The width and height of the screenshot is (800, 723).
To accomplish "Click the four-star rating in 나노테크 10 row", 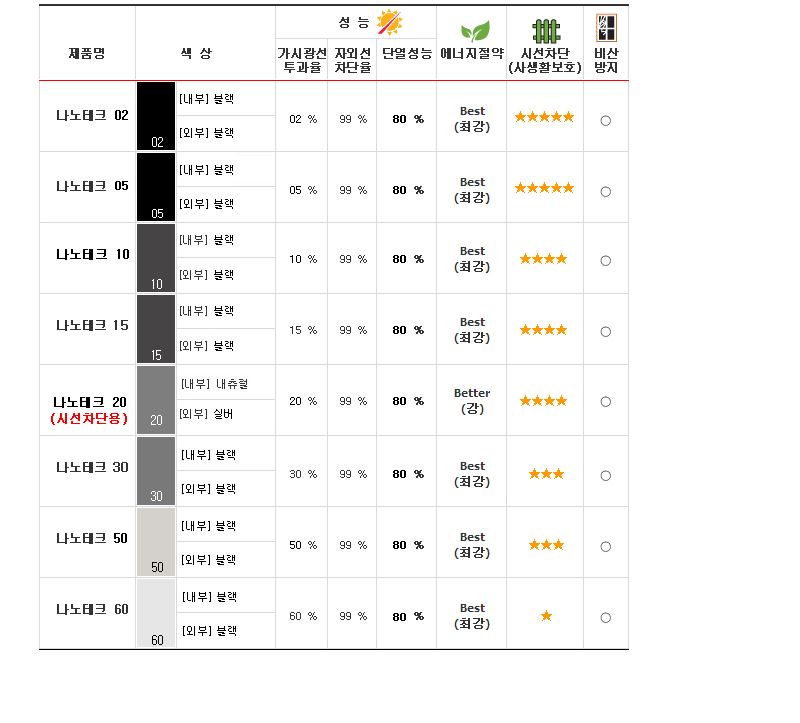I will click(543, 259).
